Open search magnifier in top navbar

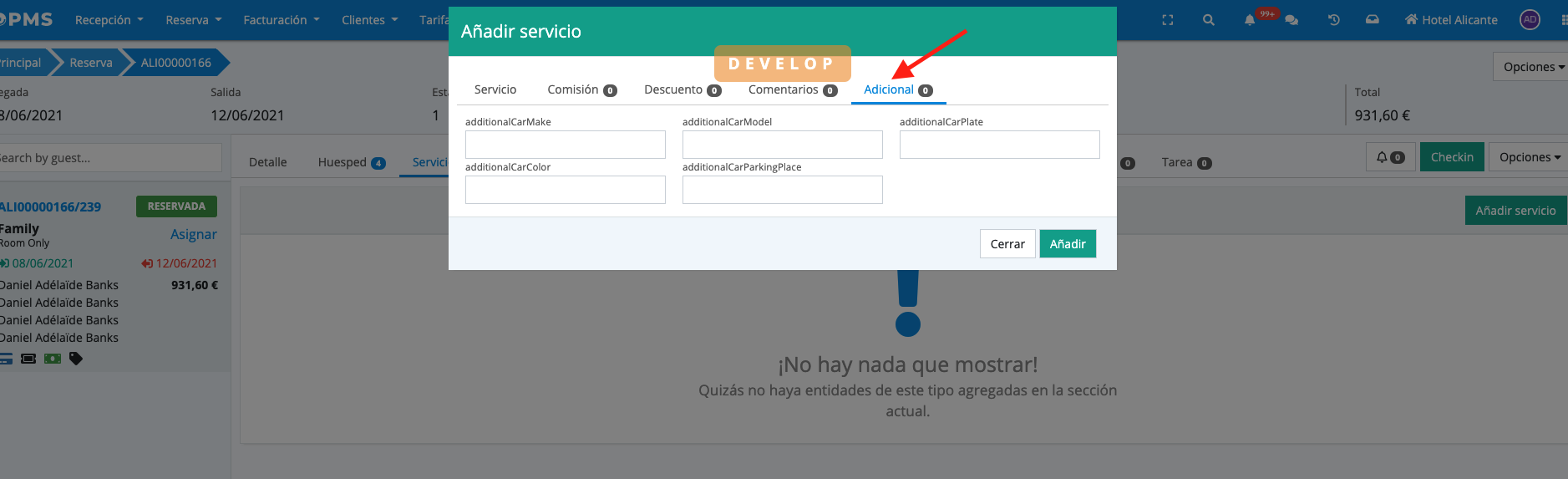(x=1208, y=20)
